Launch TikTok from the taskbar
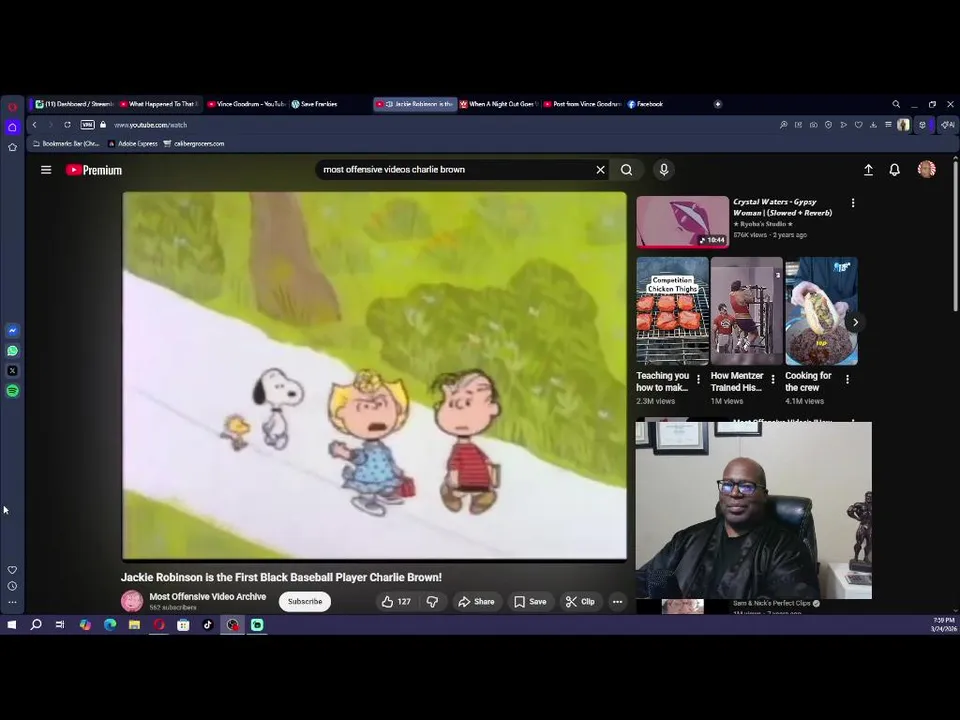 coord(208,625)
